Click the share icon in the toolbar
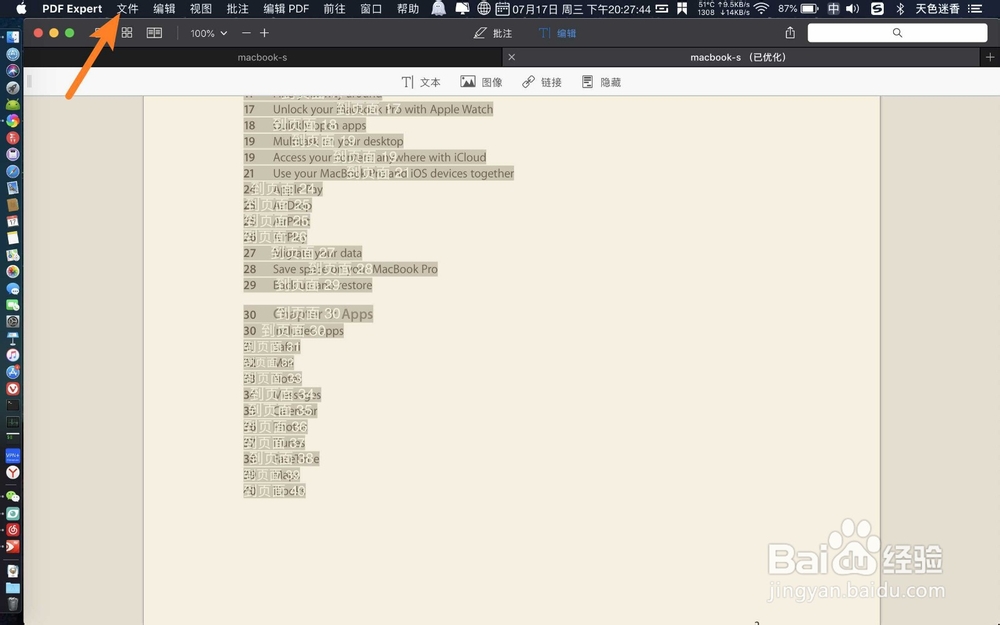This screenshot has height=625, width=1000. coord(790,33)
